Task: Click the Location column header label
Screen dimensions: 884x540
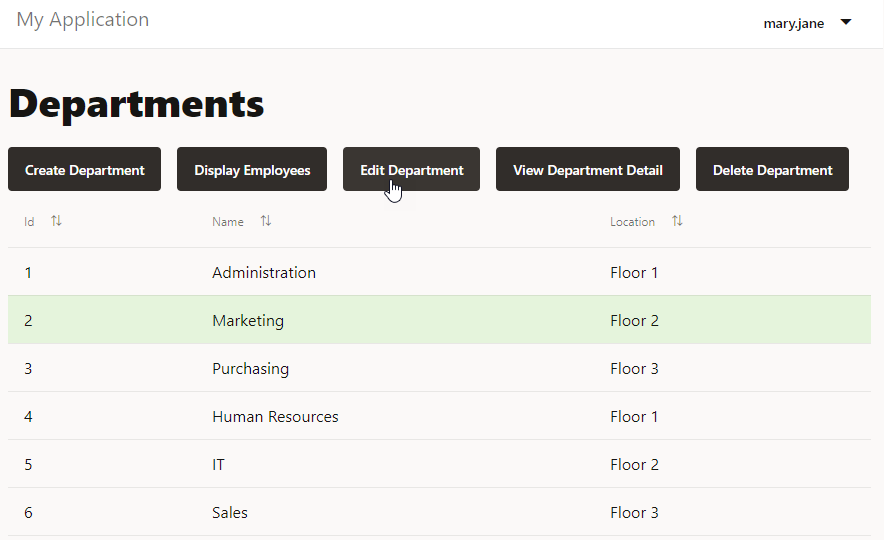Action: tap(633, 222)
